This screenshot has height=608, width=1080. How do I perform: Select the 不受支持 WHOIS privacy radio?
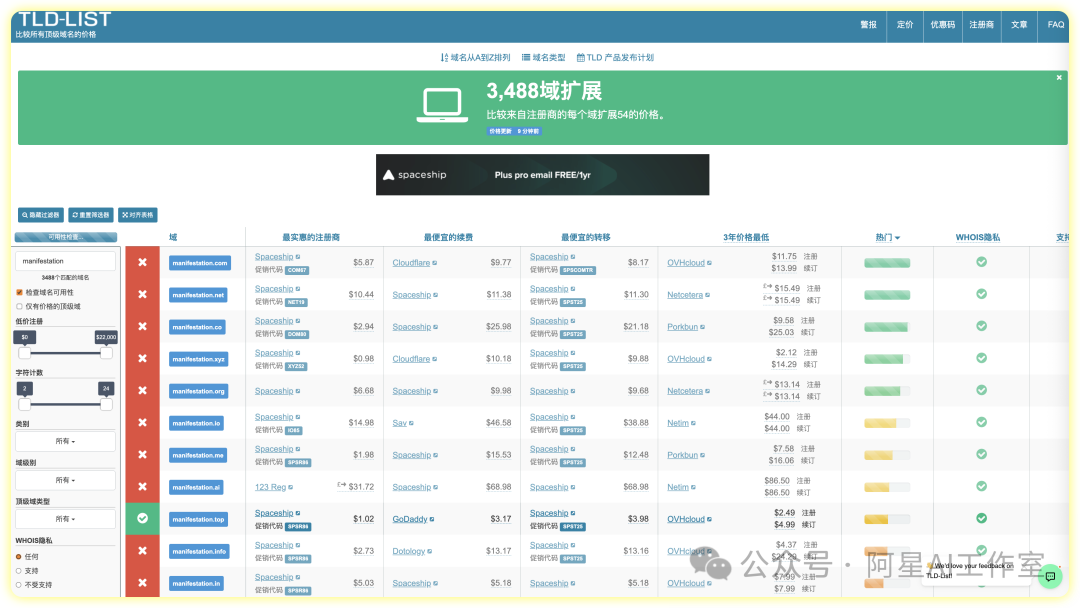click(x=19, y=585)
